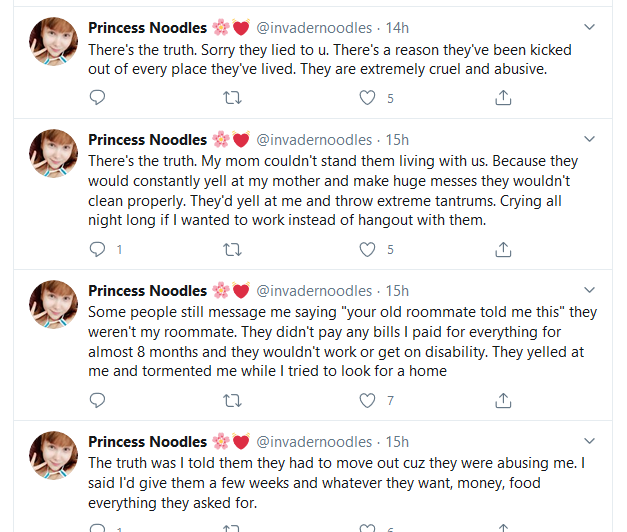The image size is (627, 532).
Task: Share the 14h tweet
Action: pos(504,98)
